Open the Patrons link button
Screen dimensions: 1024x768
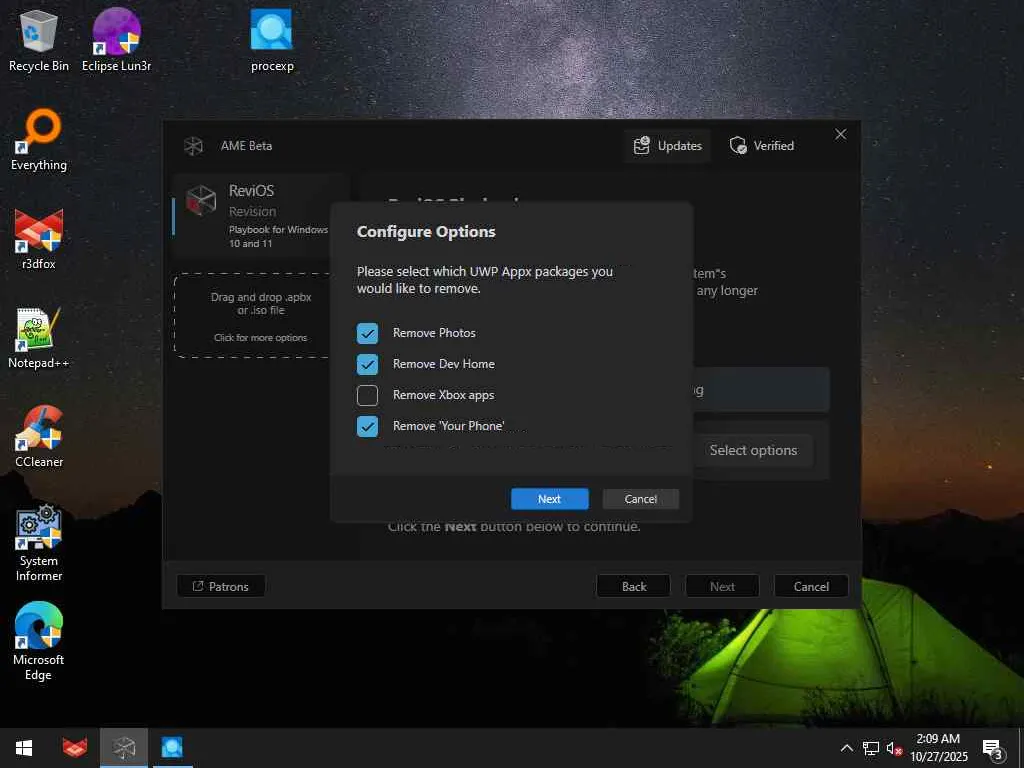click(221, 586)
